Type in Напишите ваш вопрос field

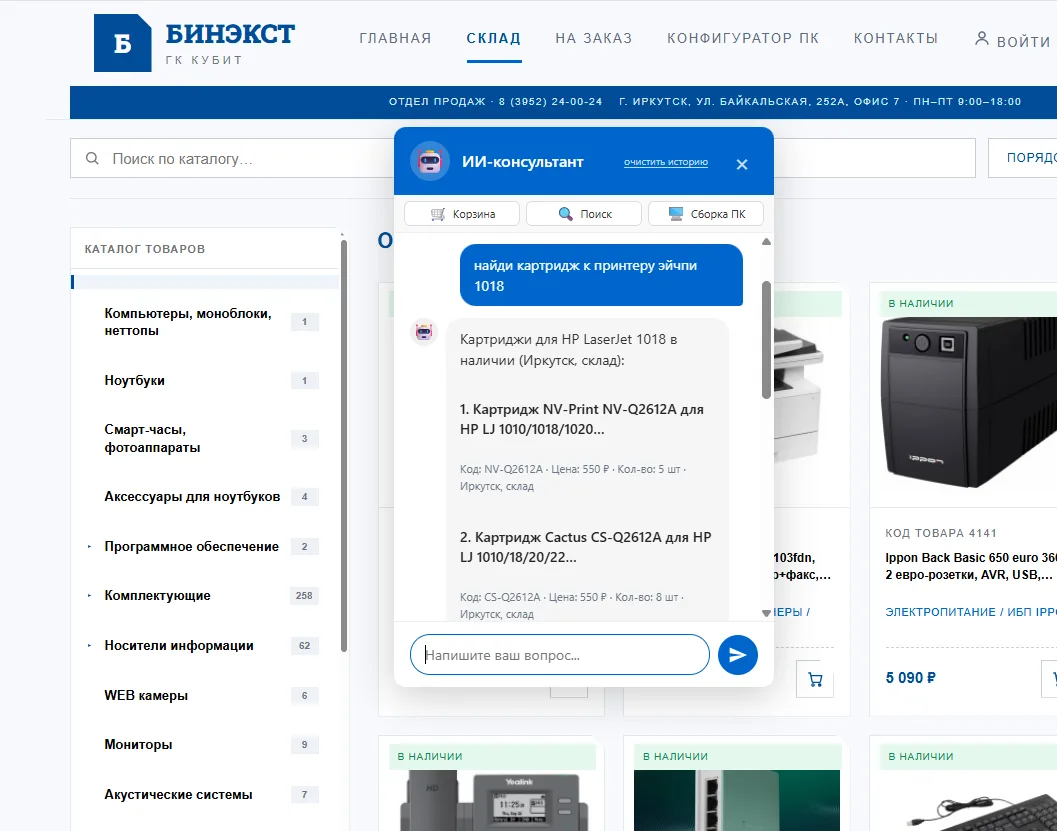(560, 654)
